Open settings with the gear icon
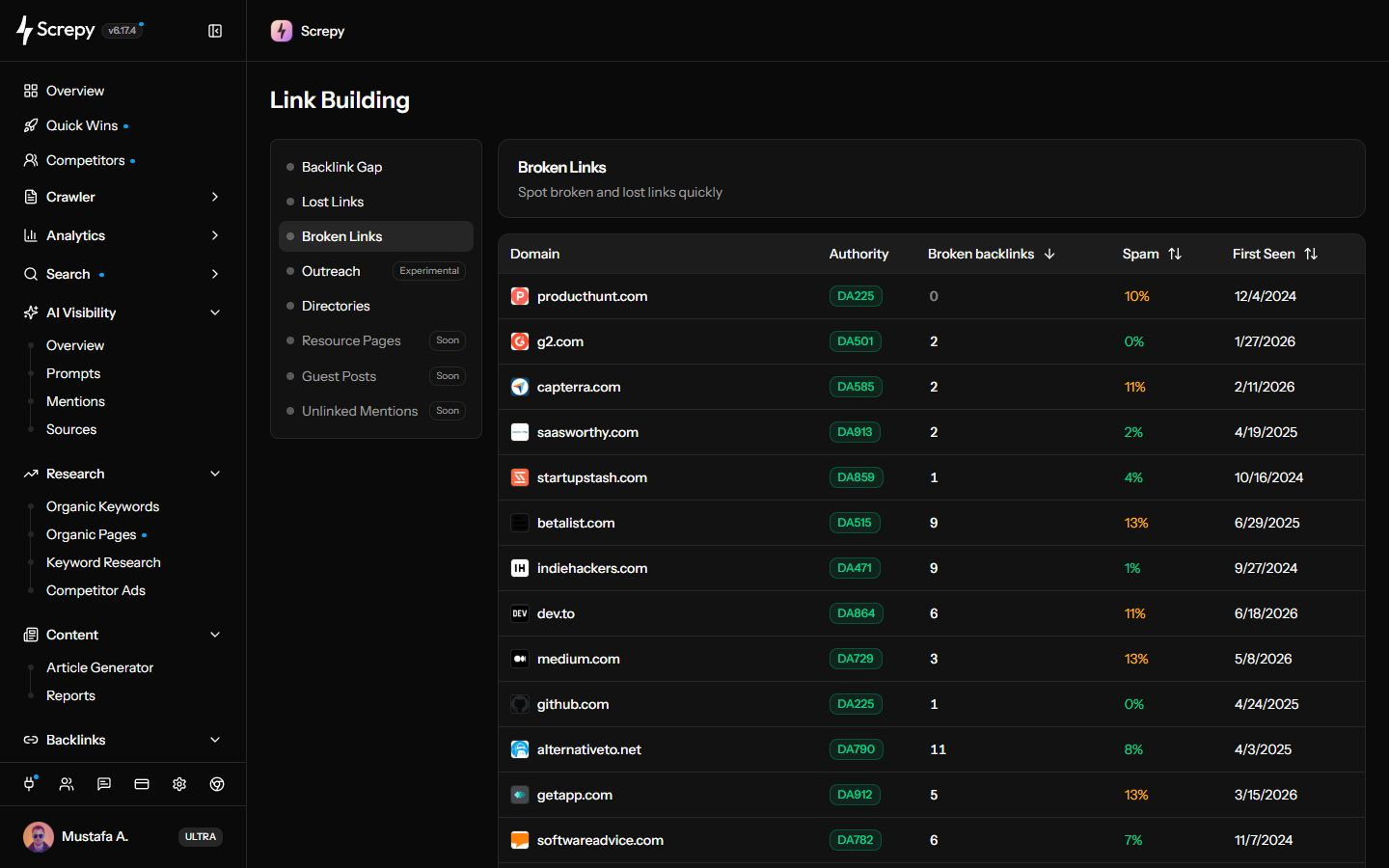 (x=179, y=784)
